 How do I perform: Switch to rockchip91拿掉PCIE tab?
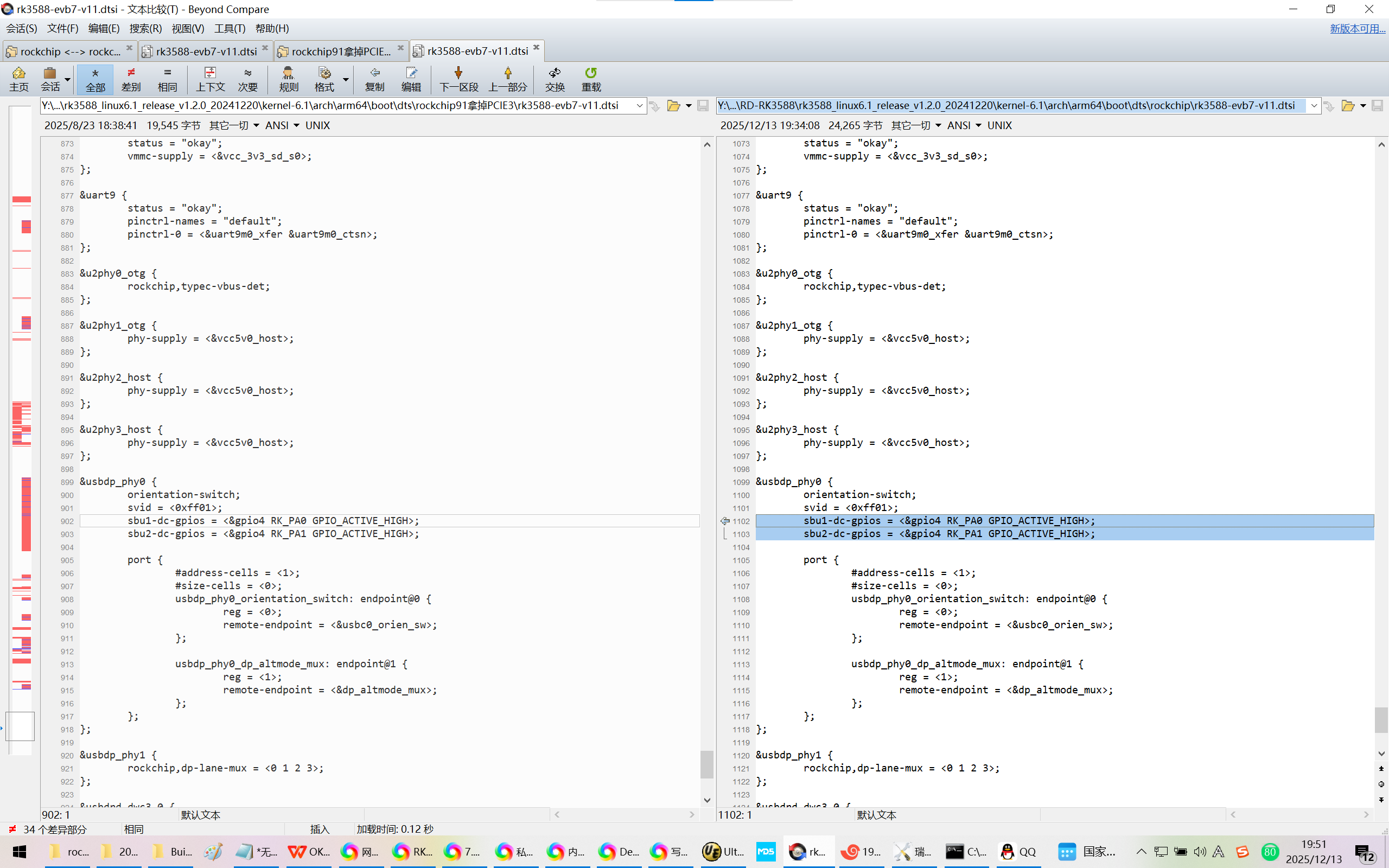pos(340,51)
